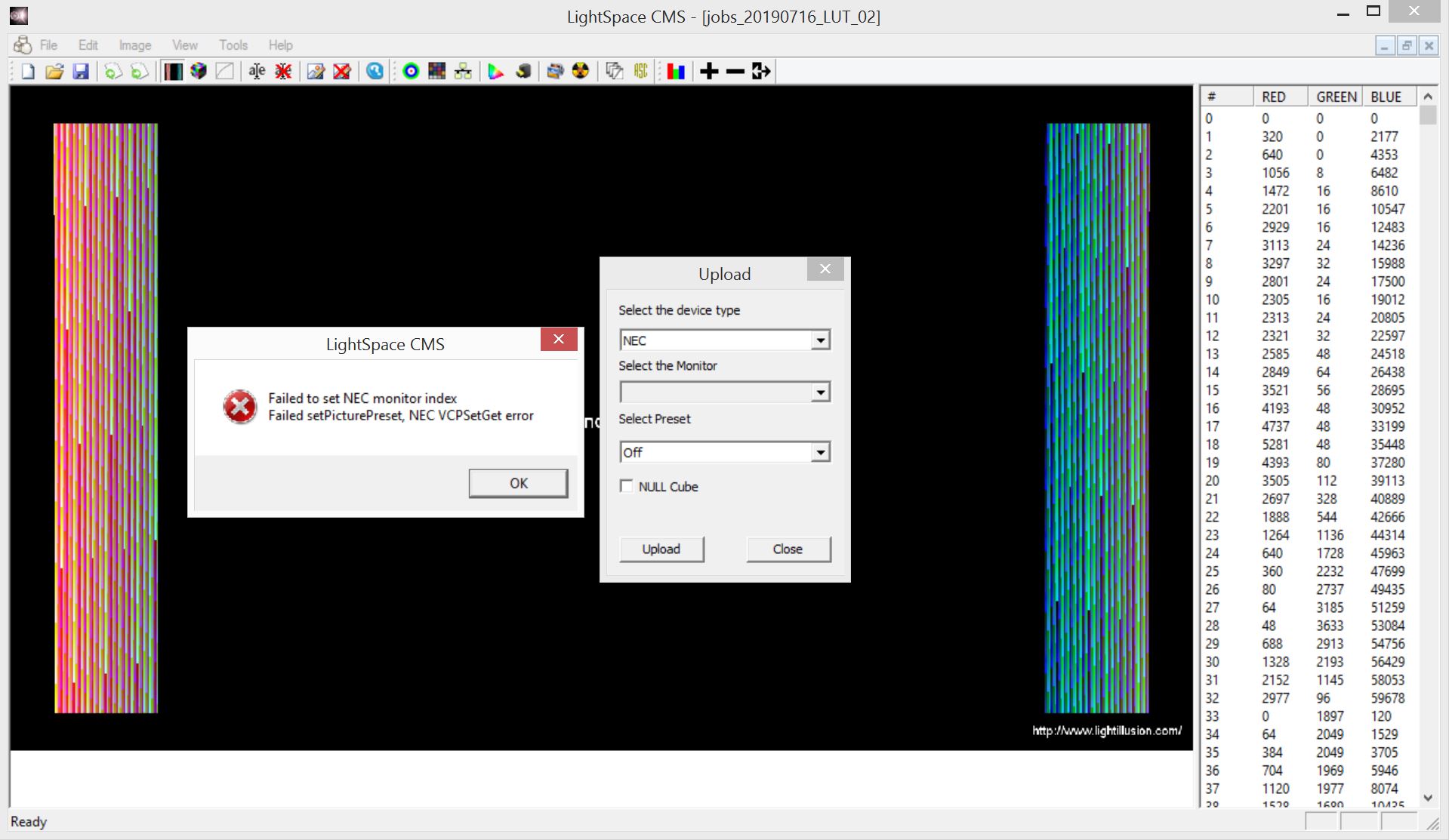This screenshot has width=1449, height=840.
Task: Open the File menu
Action: click(48, 45)
